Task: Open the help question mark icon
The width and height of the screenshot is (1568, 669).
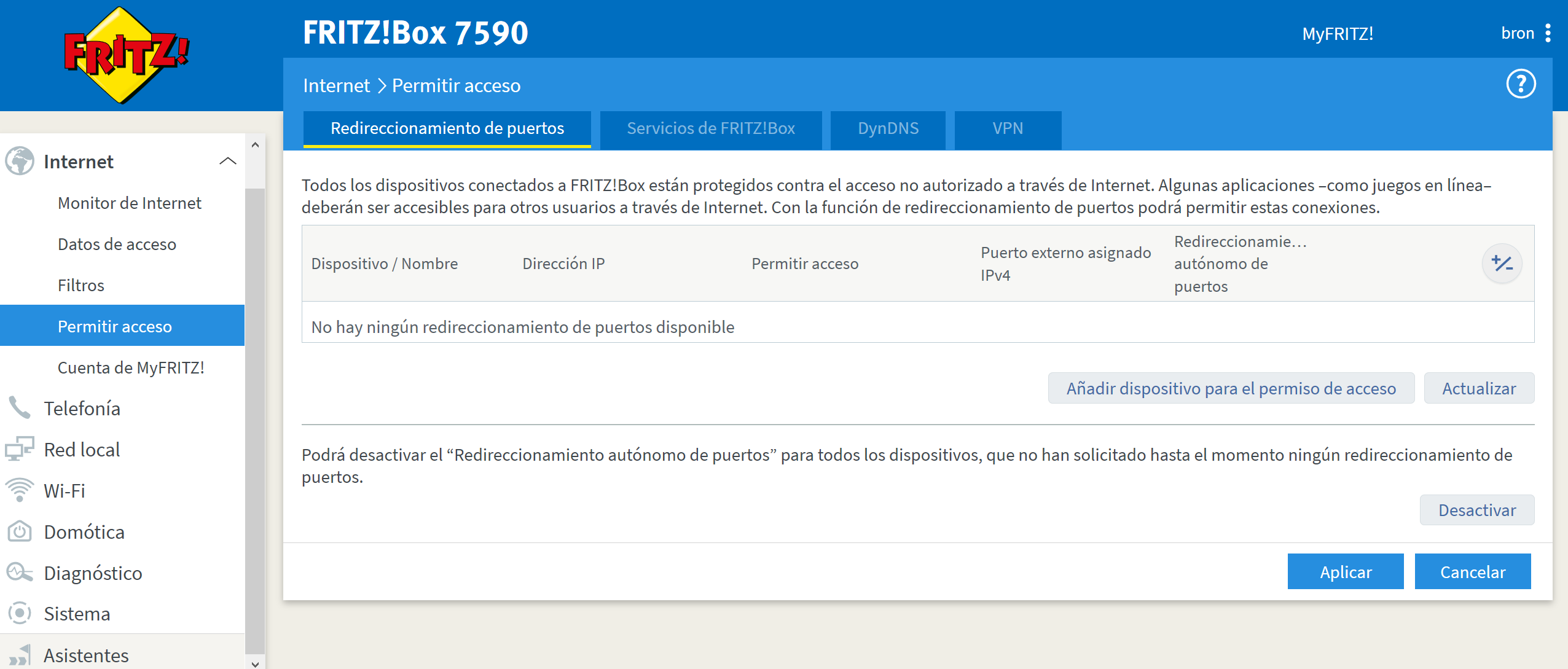Action: tap(1520, 84)
